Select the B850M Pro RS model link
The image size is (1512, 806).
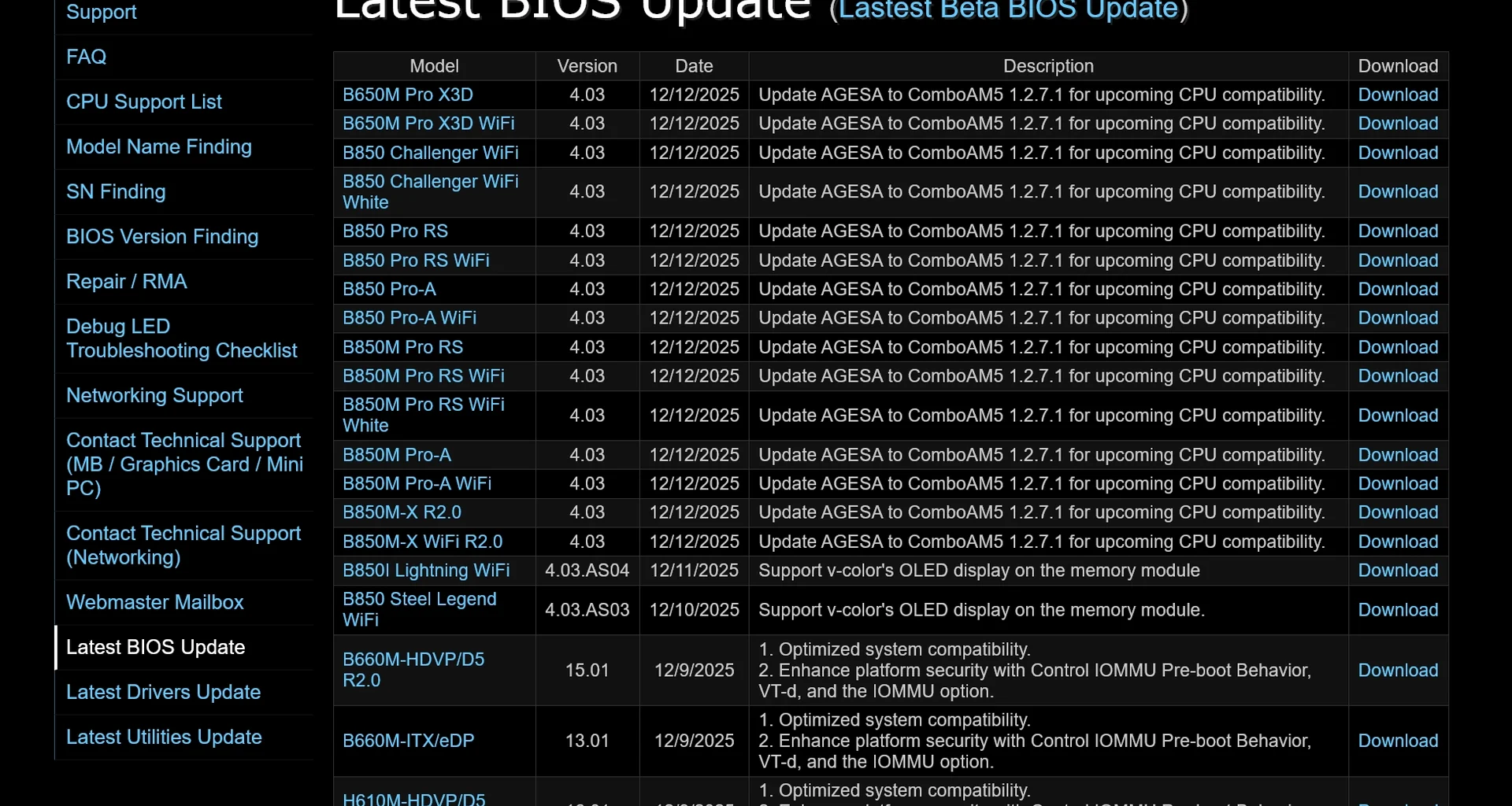(402, 346)
